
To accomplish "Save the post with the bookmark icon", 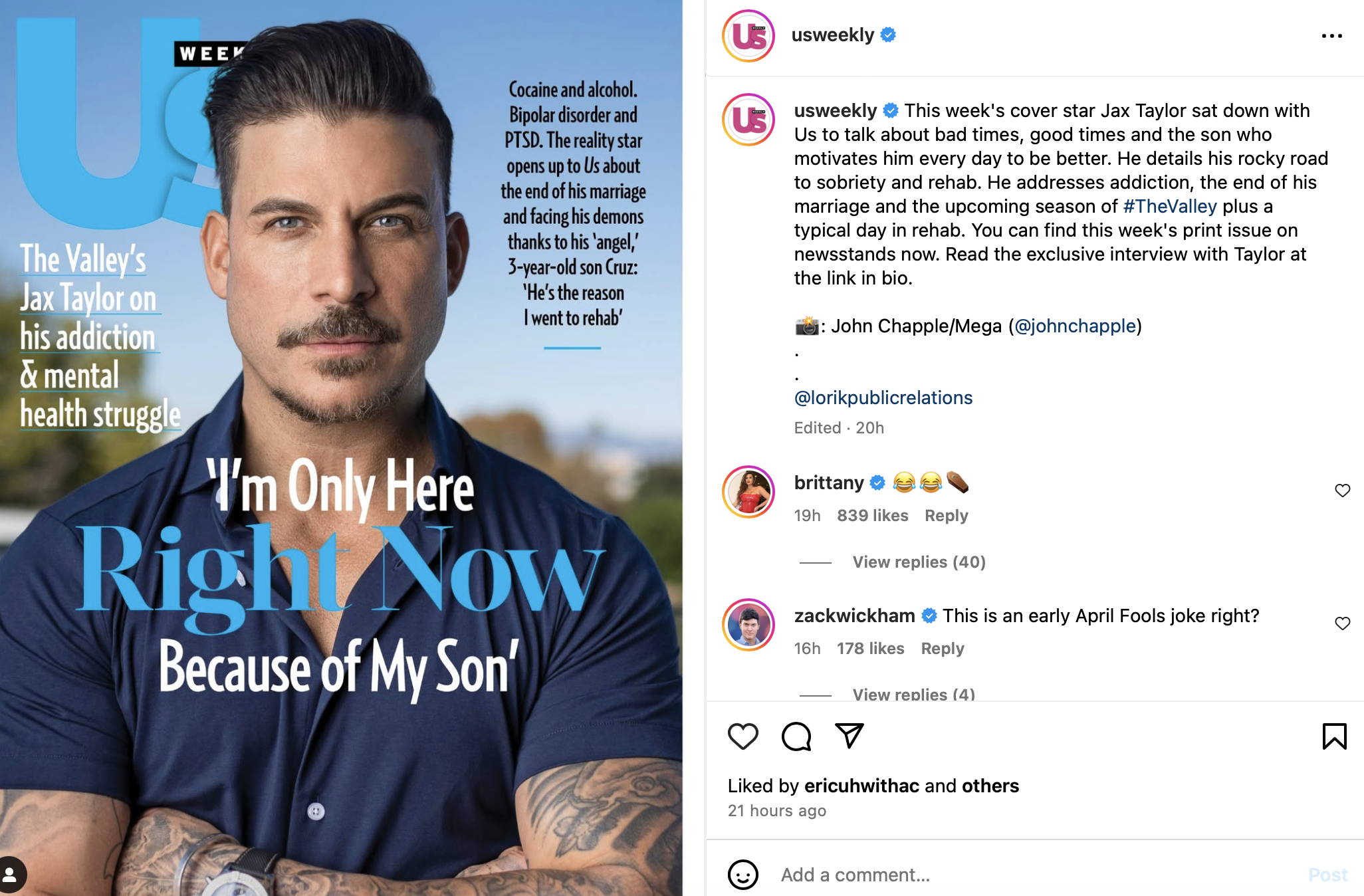I will click(1334, 736).
